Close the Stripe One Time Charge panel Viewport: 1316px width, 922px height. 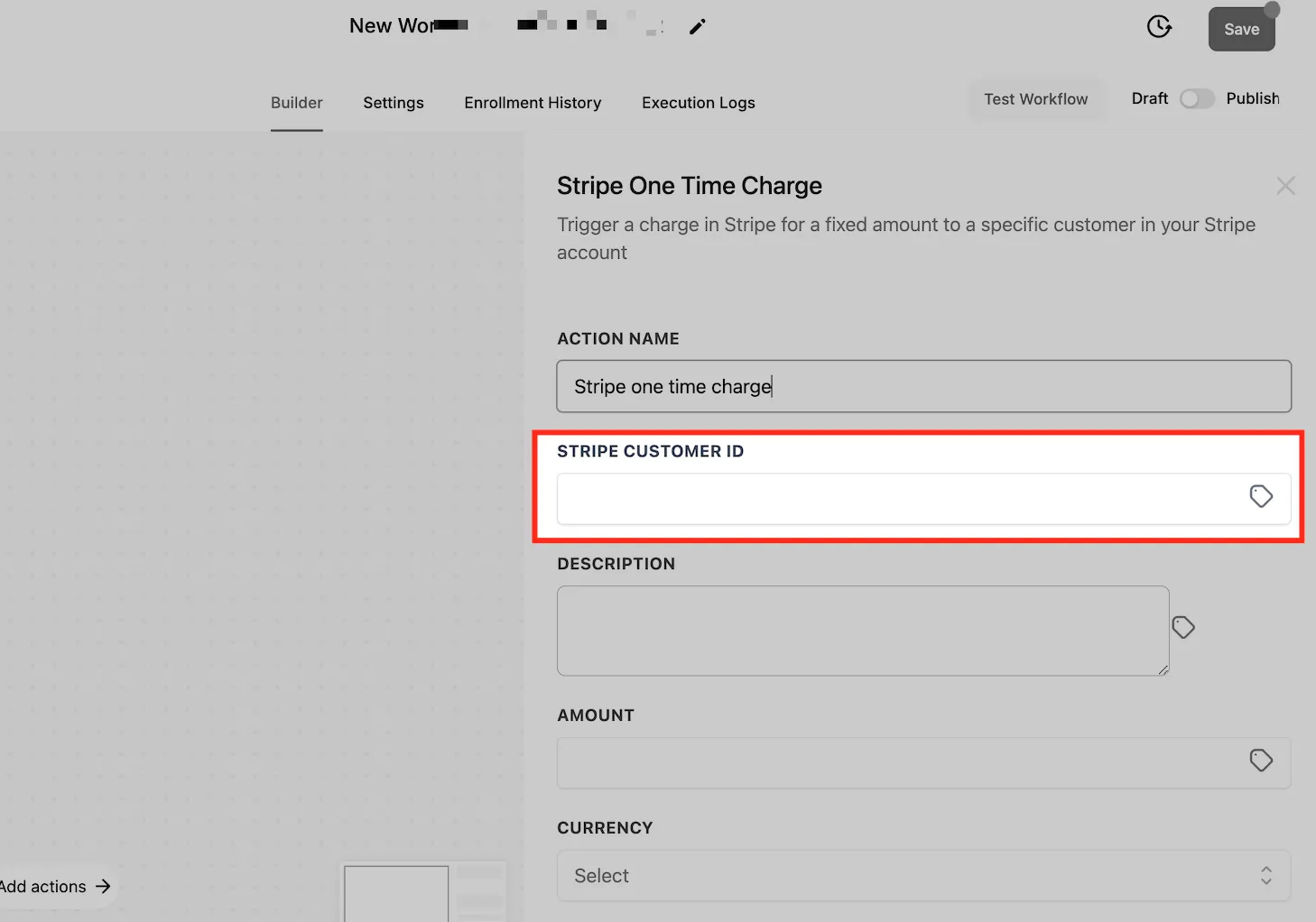coord(1285,186)
